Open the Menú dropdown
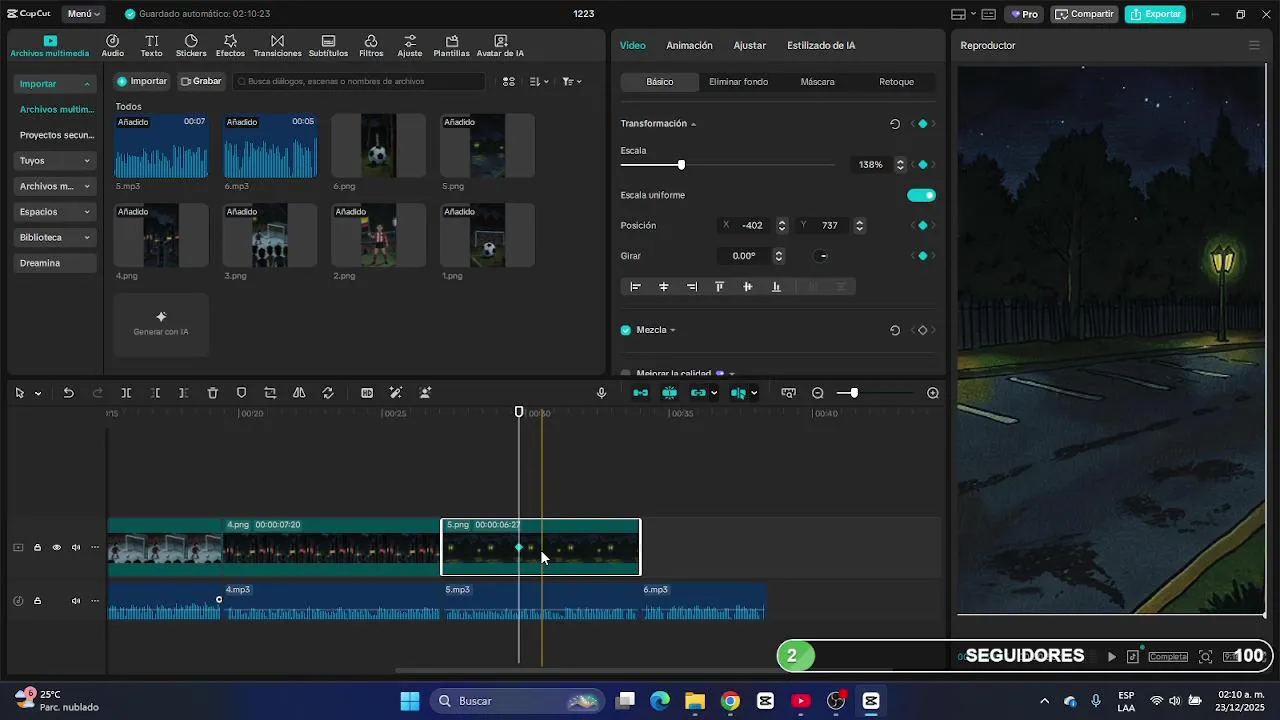Viewport: 1280px width, 720px height. click(x=85, y=14)
